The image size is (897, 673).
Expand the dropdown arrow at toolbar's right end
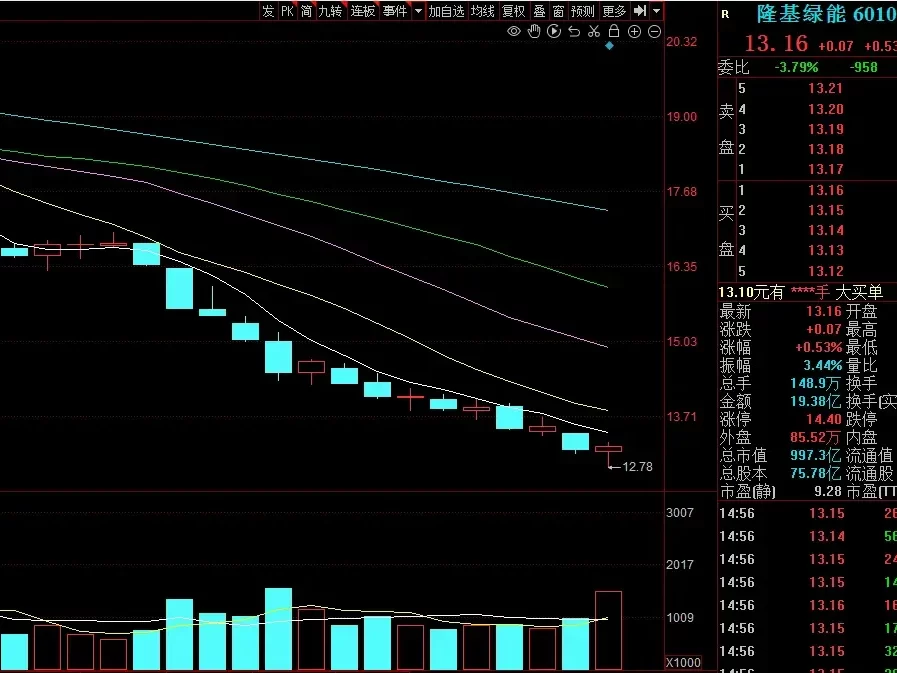point(656,11)
